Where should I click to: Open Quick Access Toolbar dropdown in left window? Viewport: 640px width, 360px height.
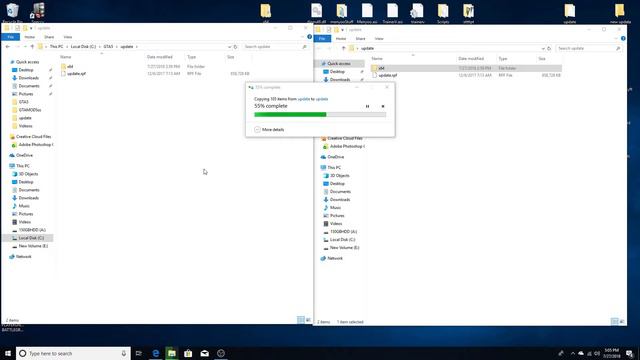(x=31, y=28)
